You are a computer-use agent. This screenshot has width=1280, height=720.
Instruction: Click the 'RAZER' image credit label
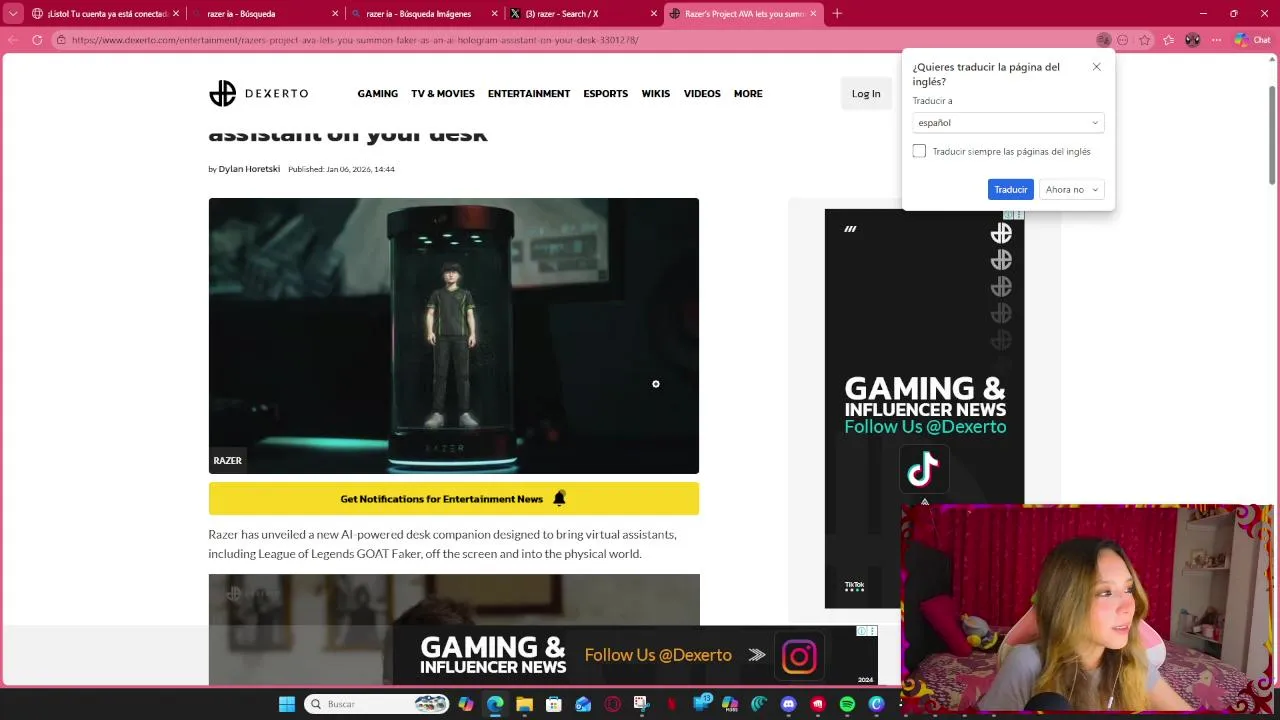click(x=227, y=461)
